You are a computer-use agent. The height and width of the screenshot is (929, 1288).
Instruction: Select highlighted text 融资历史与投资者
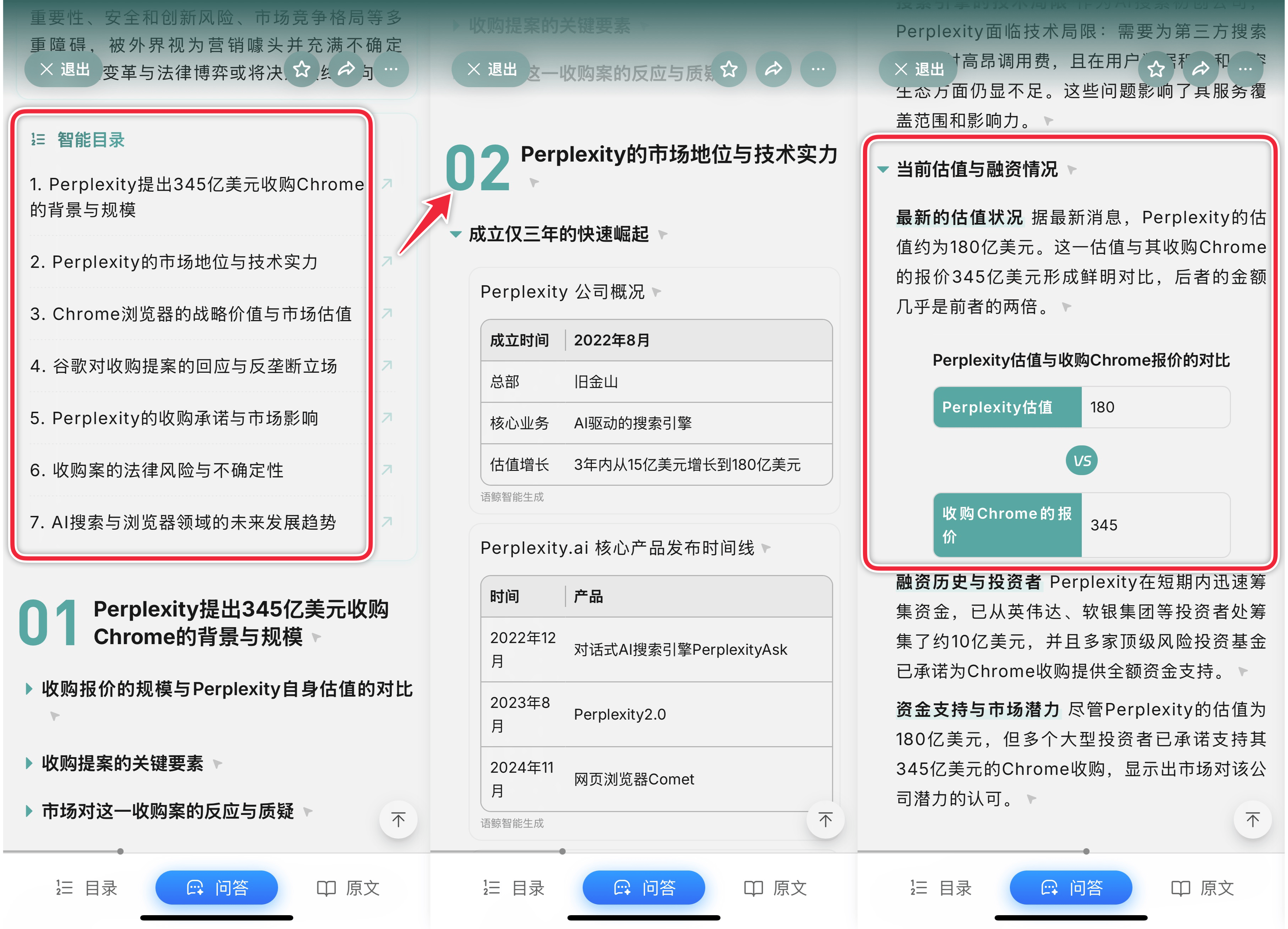click(968, 582)
